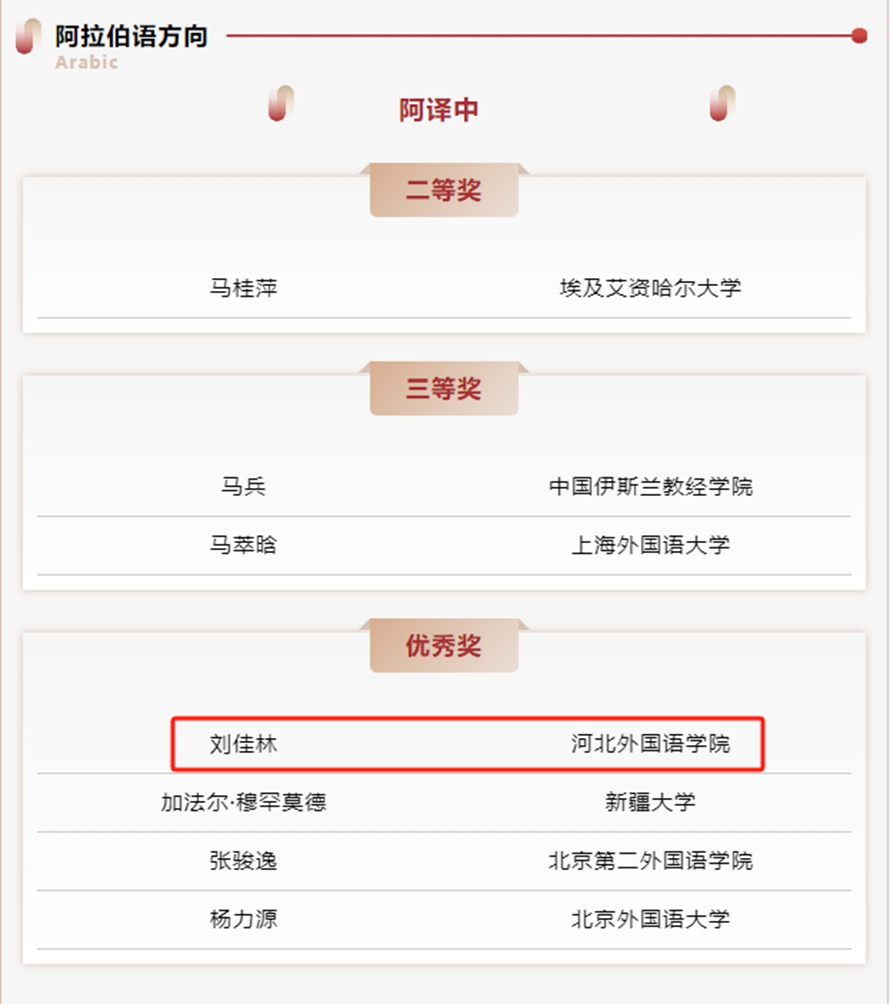Click the capsule icon right of 阿译中
The image size is (890, 1004).
coord(722,103)
